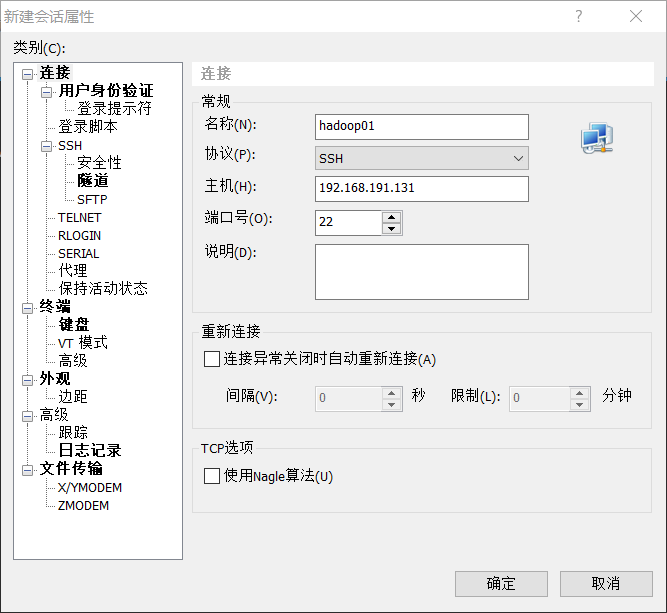This screenshot has height=613, width=667.
Task: Collapse the 高级 category tree node
Action: [x=28, y=416]
